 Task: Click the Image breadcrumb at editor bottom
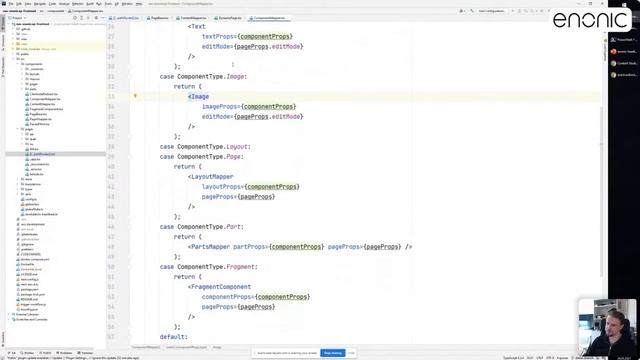(217, 347)
